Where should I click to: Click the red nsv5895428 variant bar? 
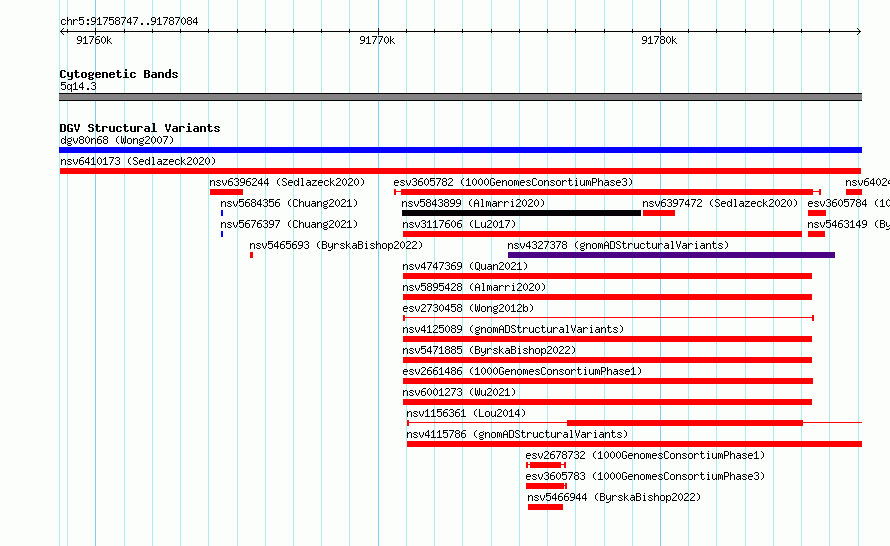coord(607,297)
